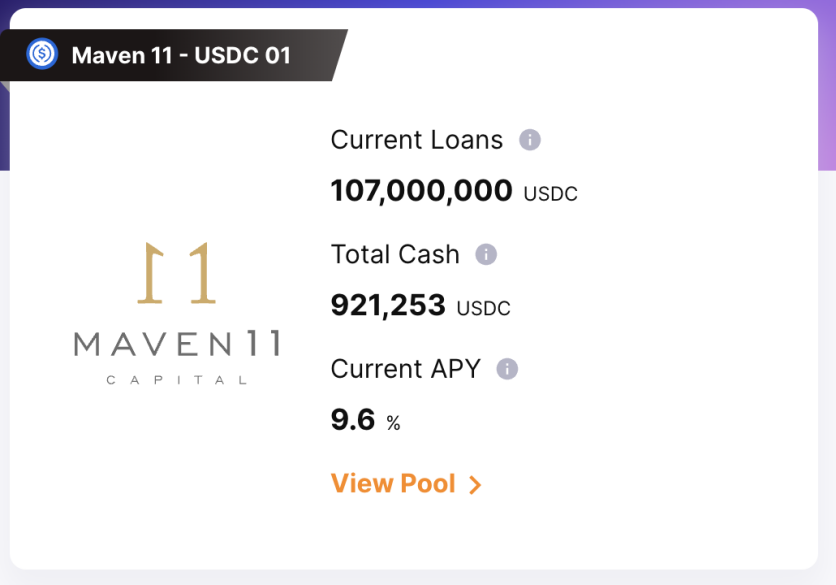Click the USDC unit next to 921,253
Image resolution: width=836 pixels, height=585 pixels.
[484, 308]
